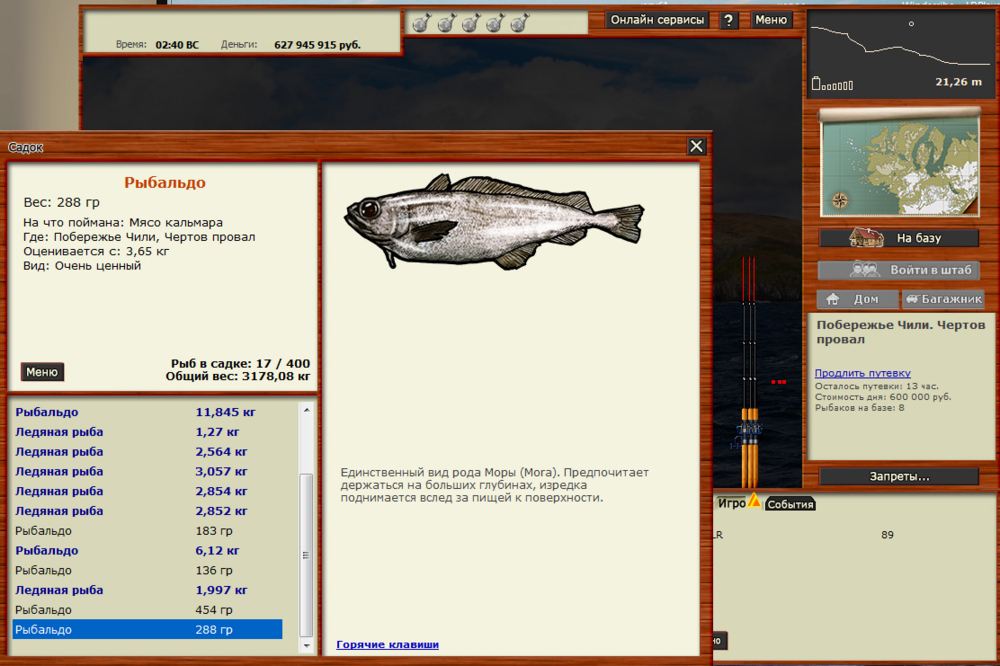The width and height of the screenshot is (1000, 666).
Task: Switch to the События tab
Action: coord(790,504)
